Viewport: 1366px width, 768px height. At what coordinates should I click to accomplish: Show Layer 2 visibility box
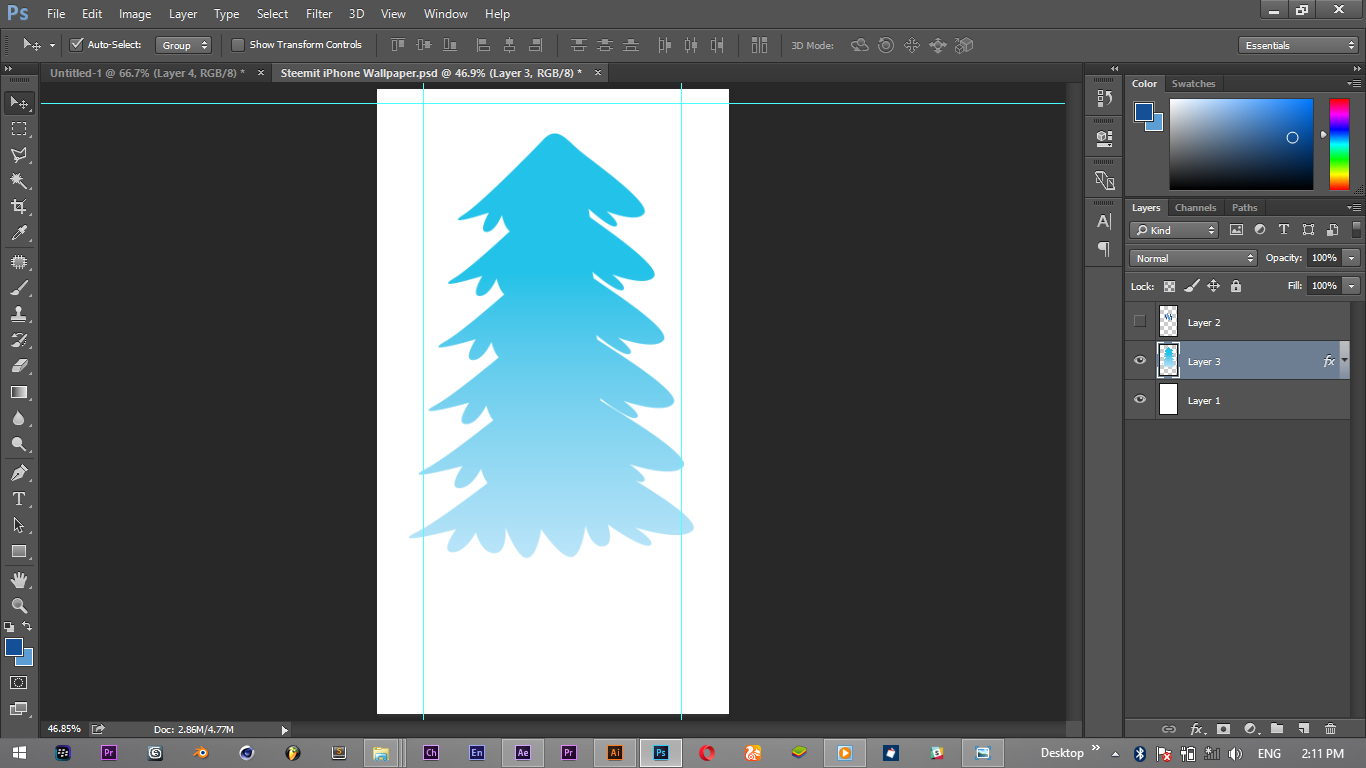pos(1140,322)
